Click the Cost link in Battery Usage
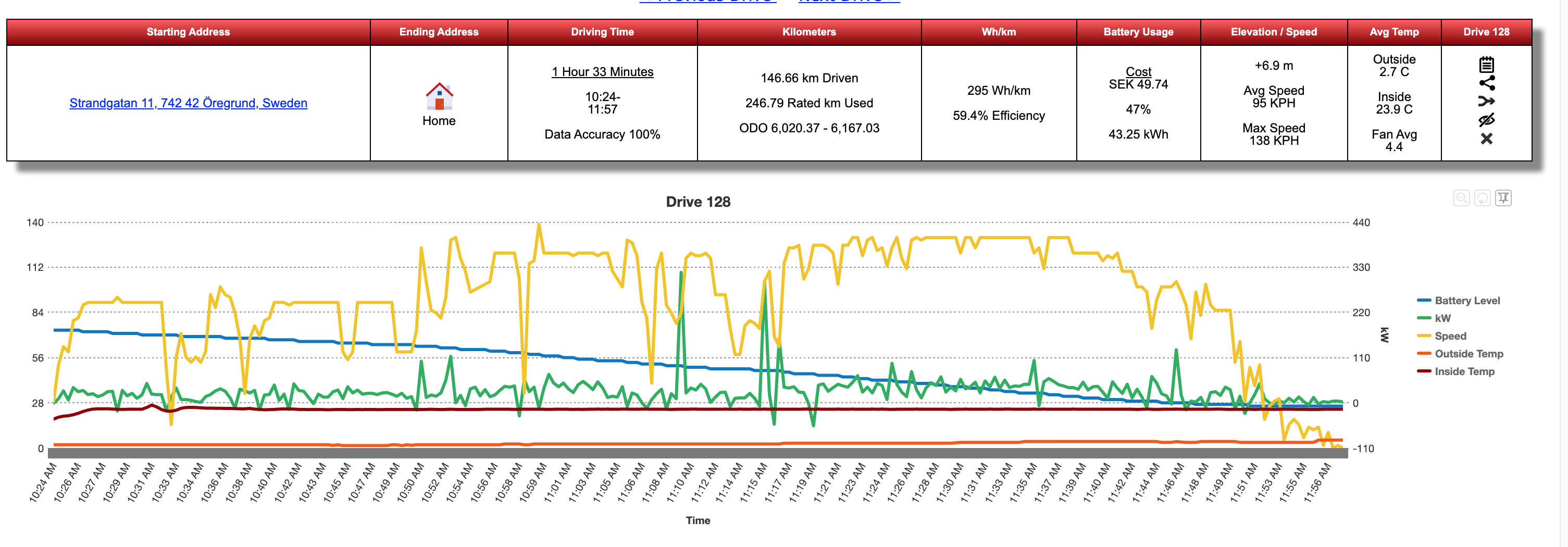 pos(1138,72)
